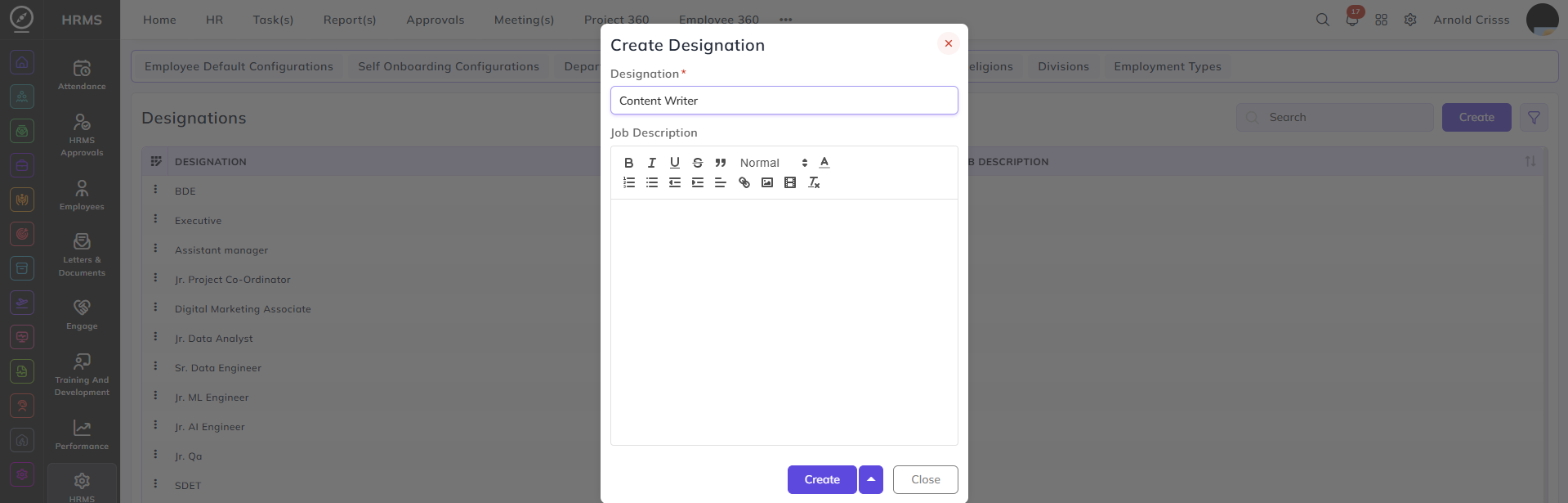1568x503 pixels.
Task: Select the Digital Marketing Associate row text
Action: [x=243, y=309]
